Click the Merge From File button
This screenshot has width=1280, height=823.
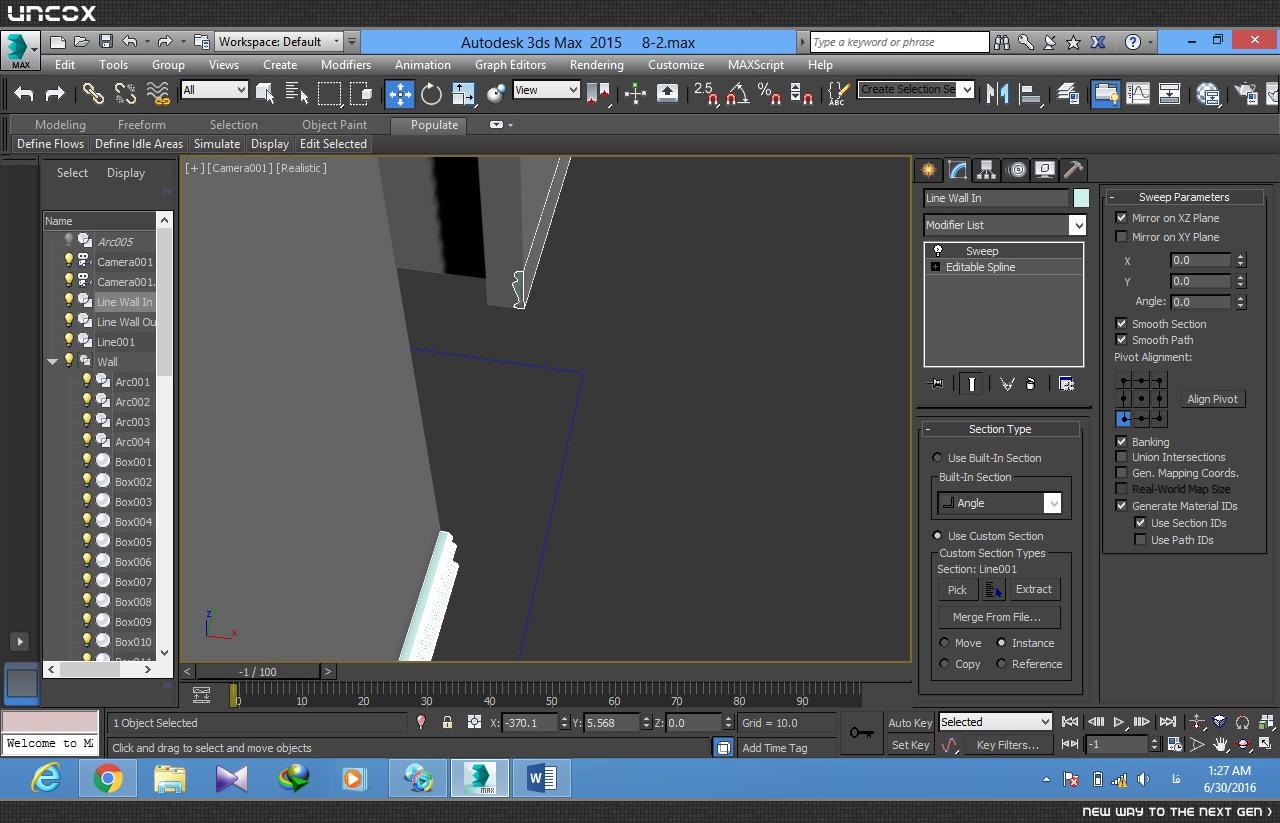[997, 617]
